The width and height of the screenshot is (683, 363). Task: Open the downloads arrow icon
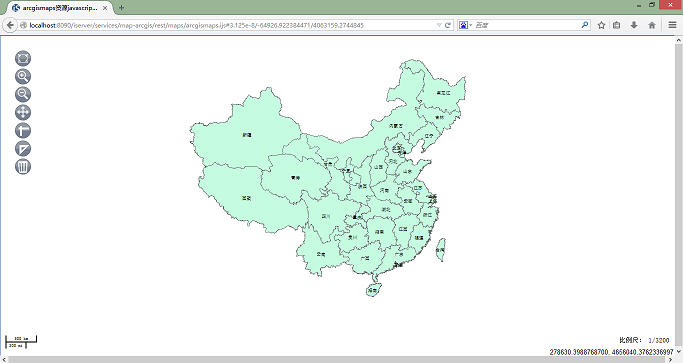pos(634,25)
